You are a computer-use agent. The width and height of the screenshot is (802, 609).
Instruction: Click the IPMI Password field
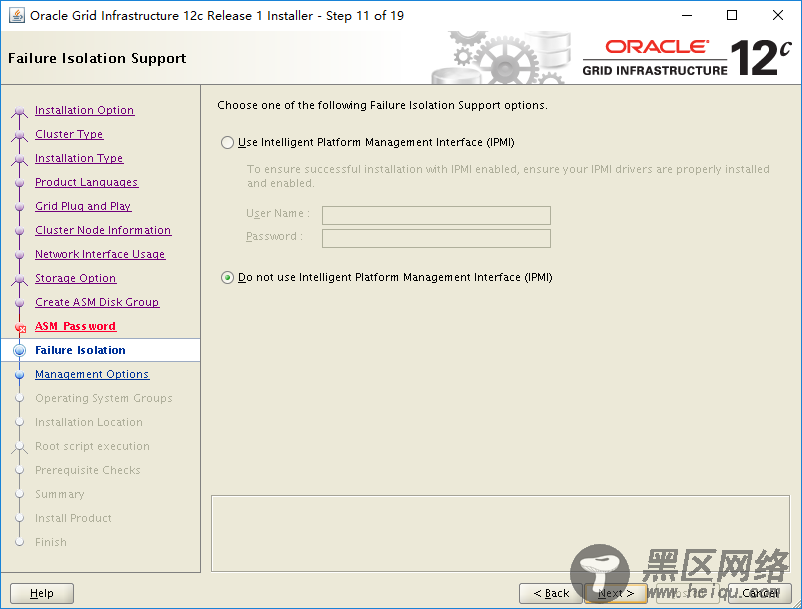pos(436,238)
